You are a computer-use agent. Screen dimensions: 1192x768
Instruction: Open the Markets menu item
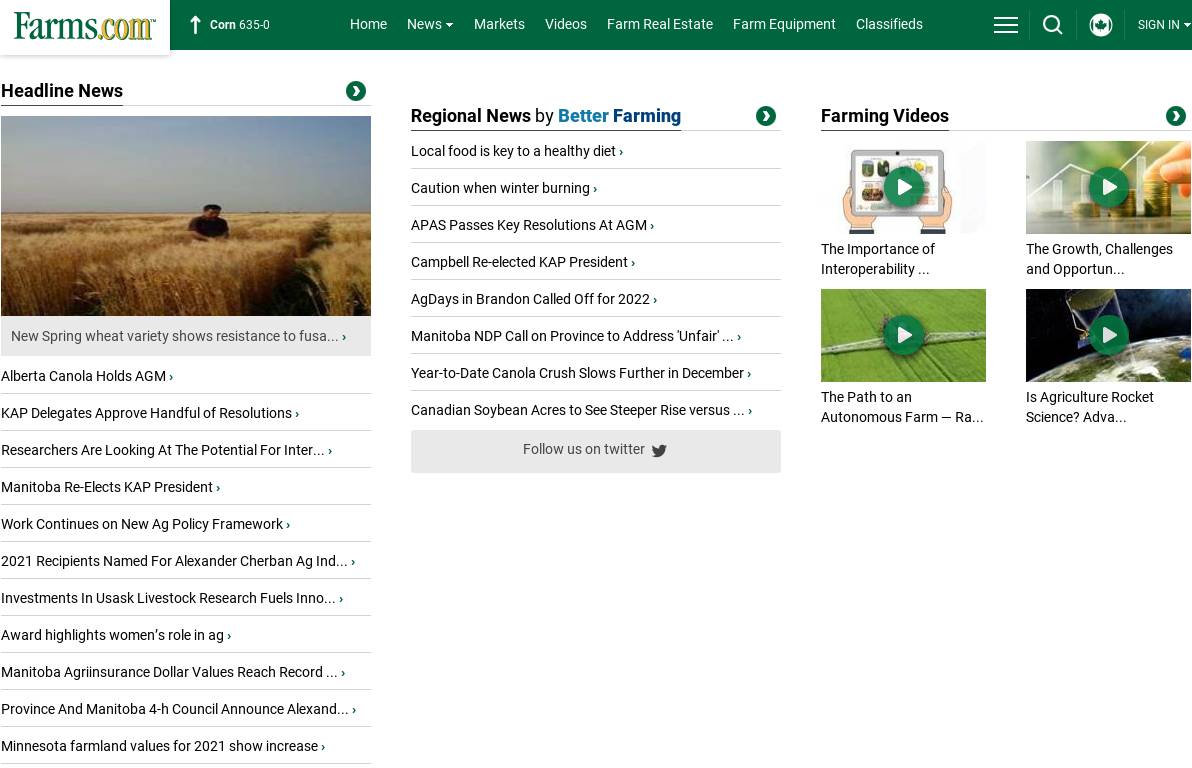(x=499, y=24)
